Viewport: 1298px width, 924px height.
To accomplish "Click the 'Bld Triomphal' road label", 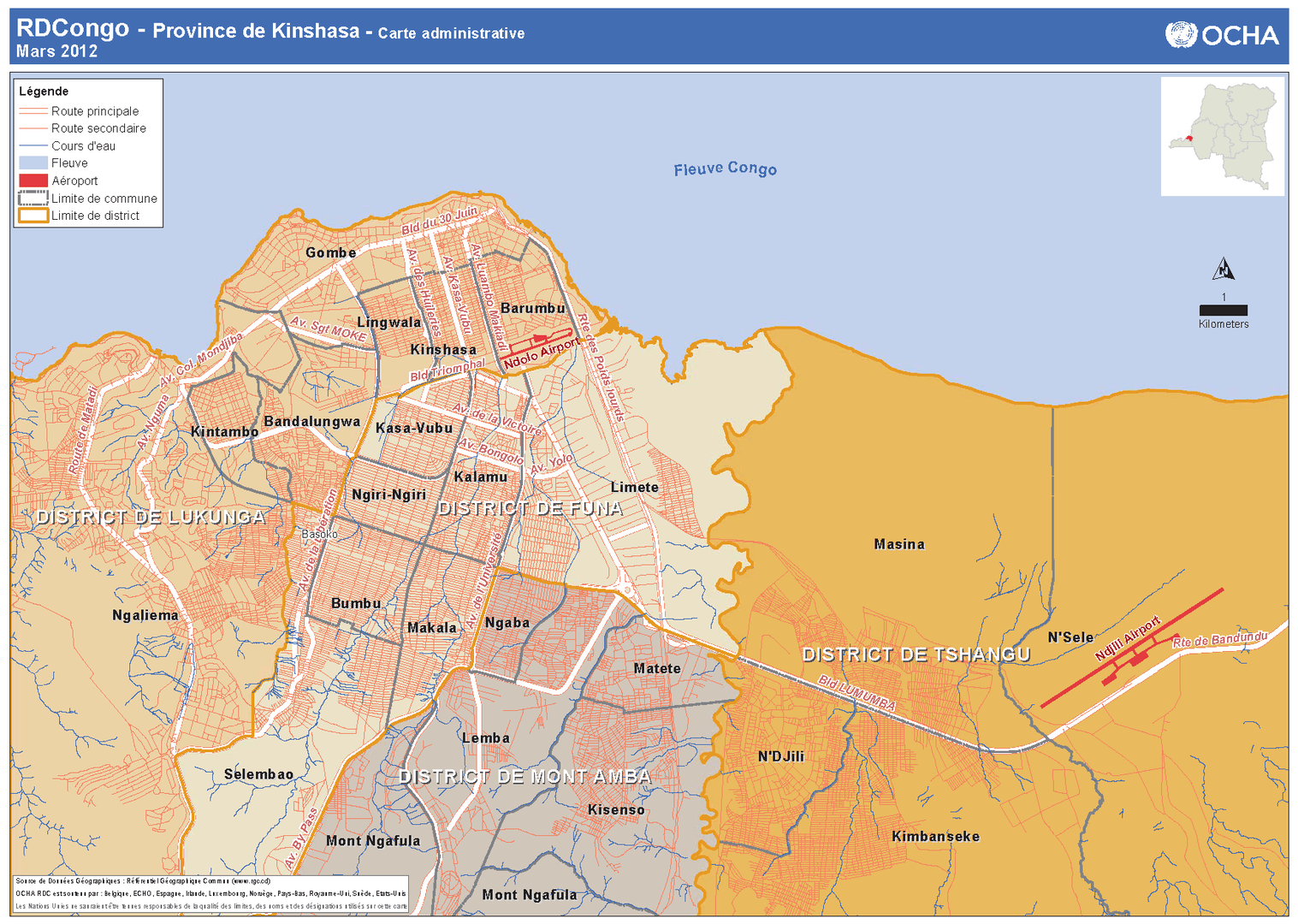I will (x=447, y=370).
